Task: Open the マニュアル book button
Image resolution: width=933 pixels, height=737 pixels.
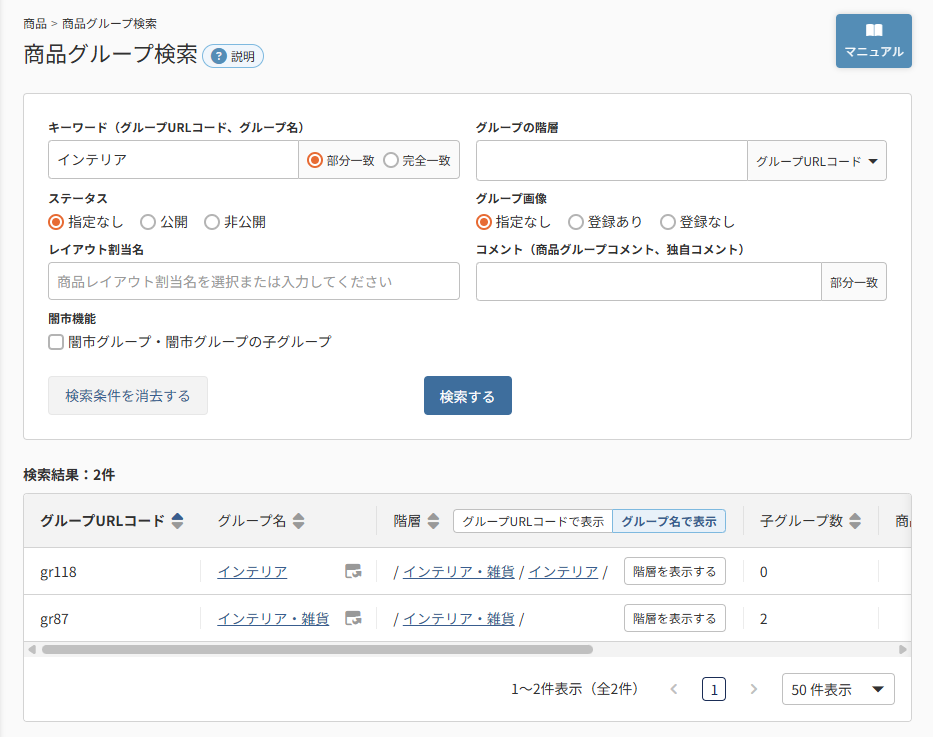Action: coord(873,41)
